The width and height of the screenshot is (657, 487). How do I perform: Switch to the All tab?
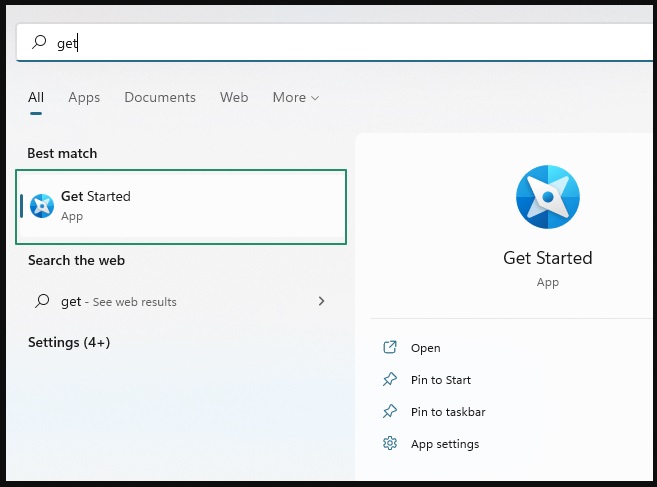click(36, 97)
